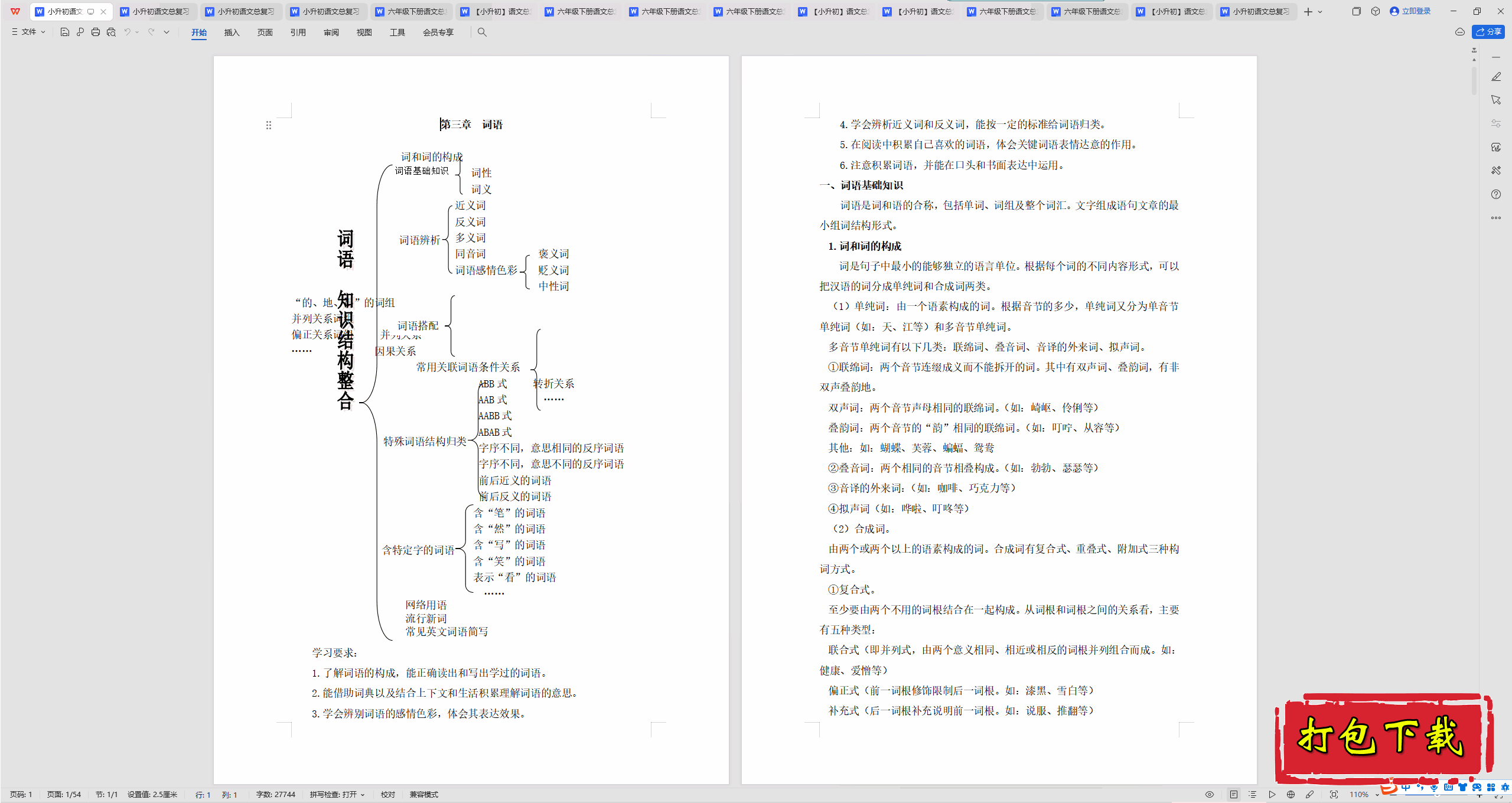Screen dimensions: 1512x803
Task: Click the heading 第三章 词语
Action: (x=471, y=125)
